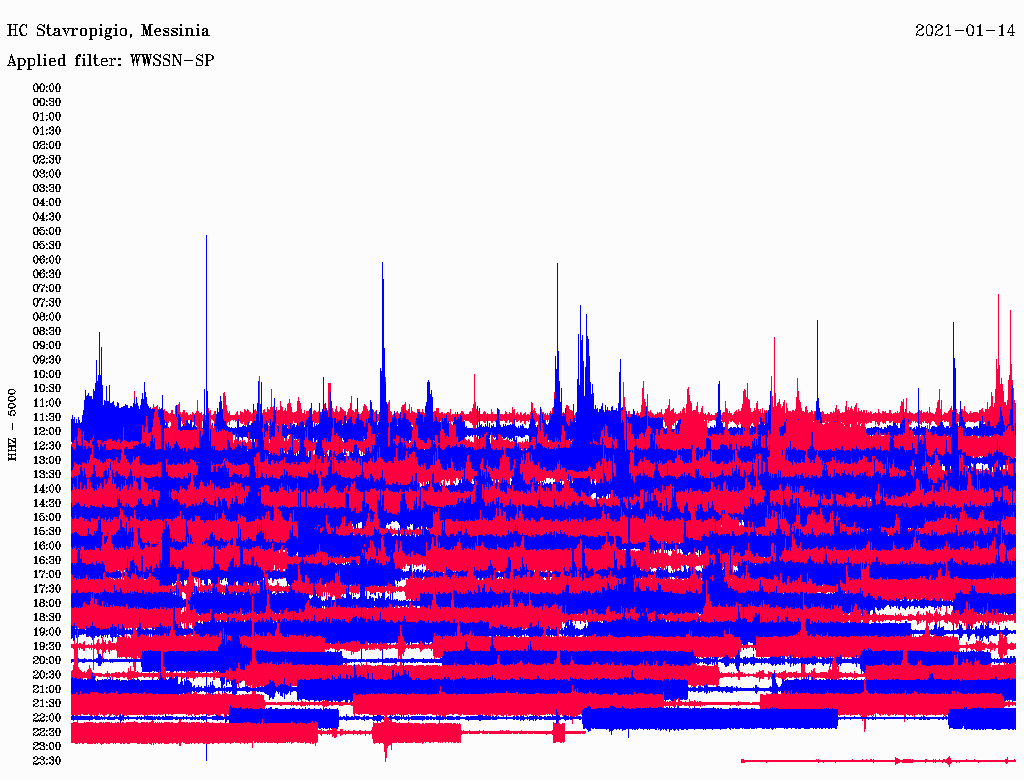Screen dimensions: 1024x780
Task: Click the '00:00' time label
Action: [x=47, y=88]
